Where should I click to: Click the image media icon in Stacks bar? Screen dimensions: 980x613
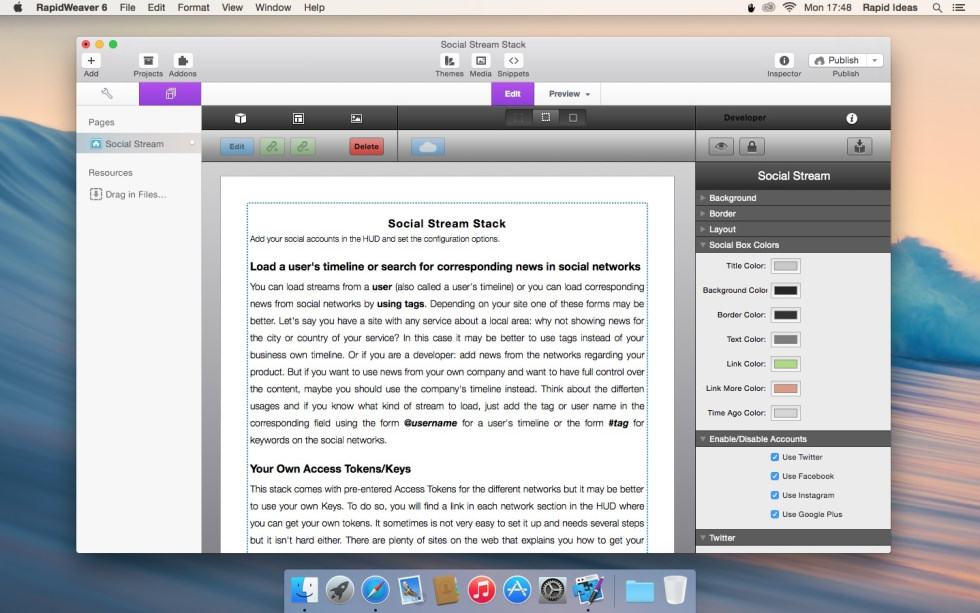click(356, 118)
